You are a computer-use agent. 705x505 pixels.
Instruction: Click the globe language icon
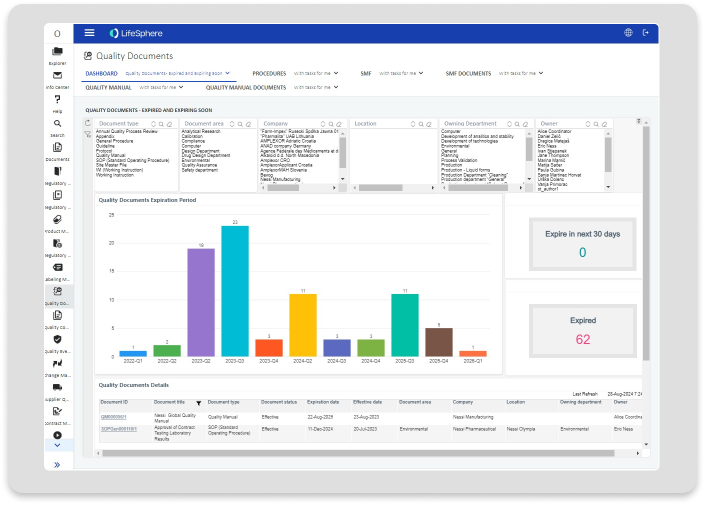click(x=628, y=33)
